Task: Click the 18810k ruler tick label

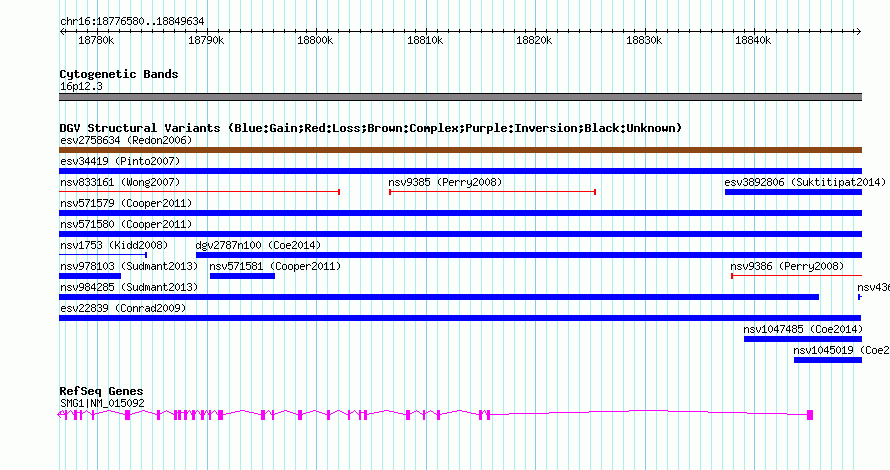Action: tap(425, 40)
